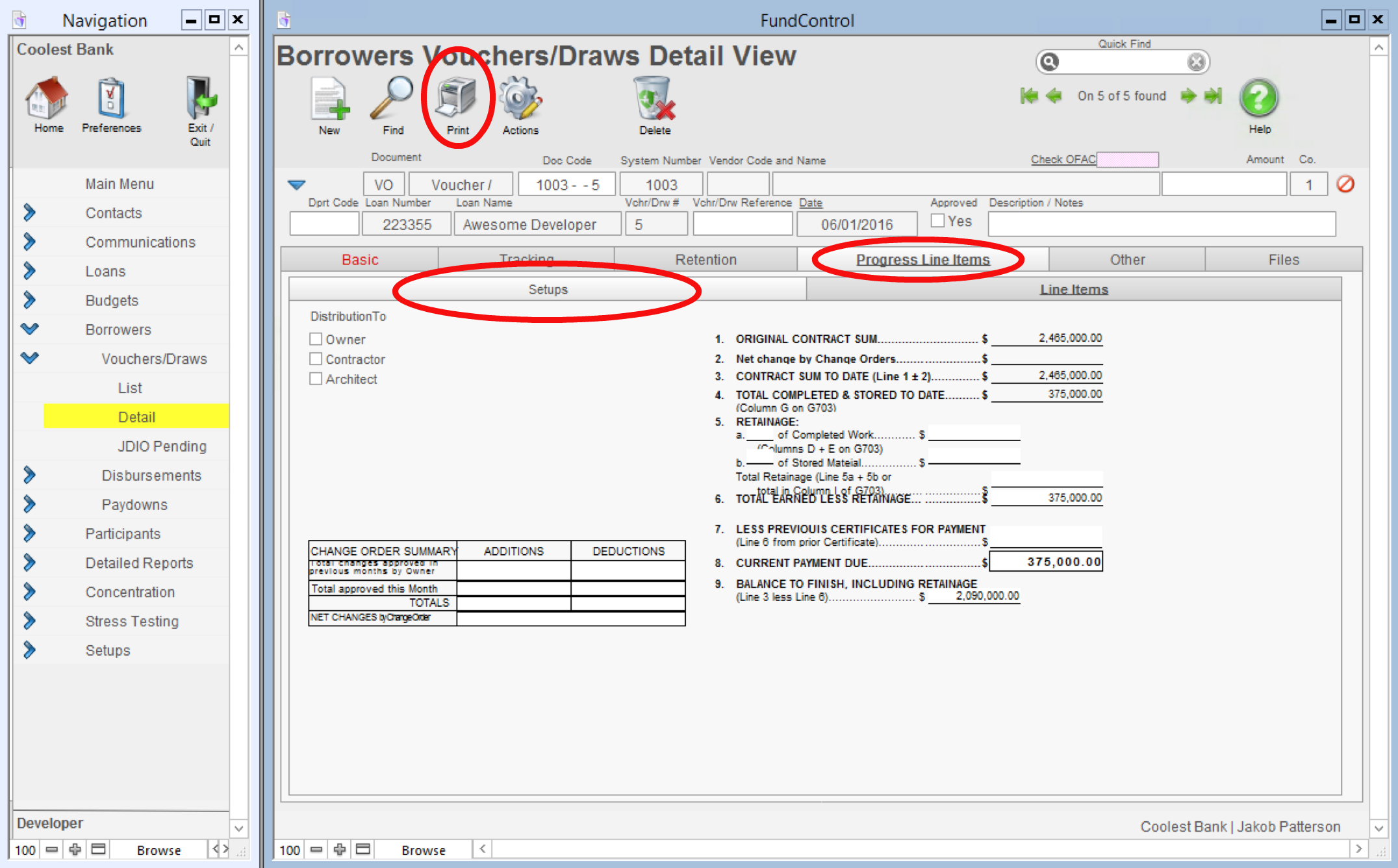Screen dimensions: 1398x868
Task: Jump to first record arrow
Action: pyautogui.click(x=1029, y=96)
